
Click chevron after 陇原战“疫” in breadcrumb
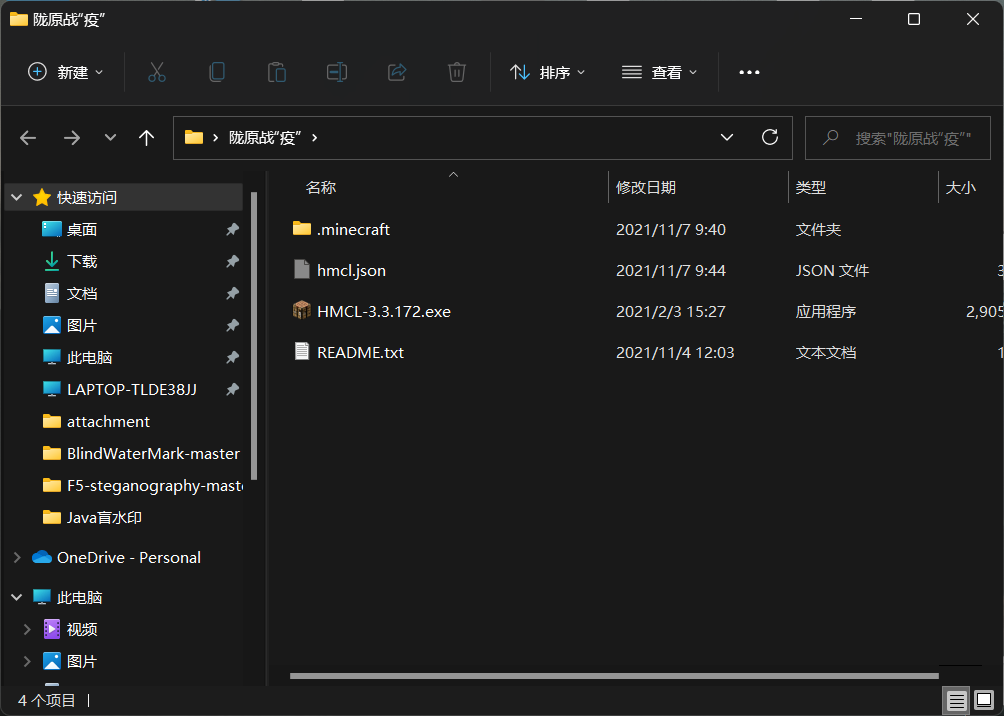314,138
